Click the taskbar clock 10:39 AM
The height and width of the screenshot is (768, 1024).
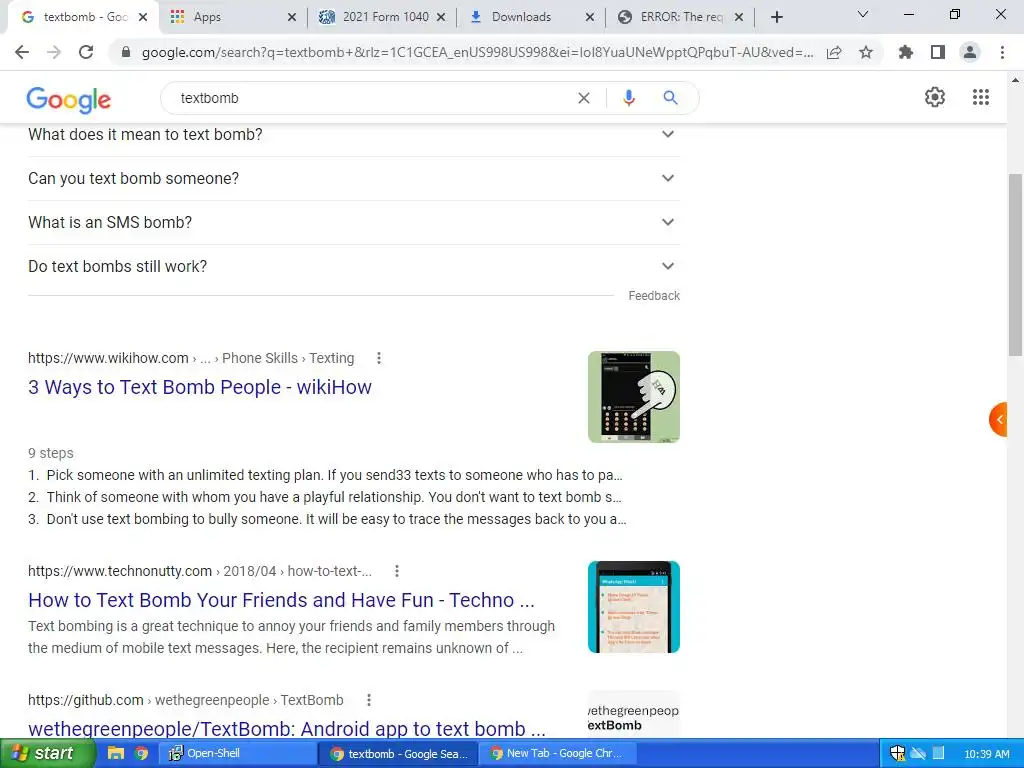987,754
